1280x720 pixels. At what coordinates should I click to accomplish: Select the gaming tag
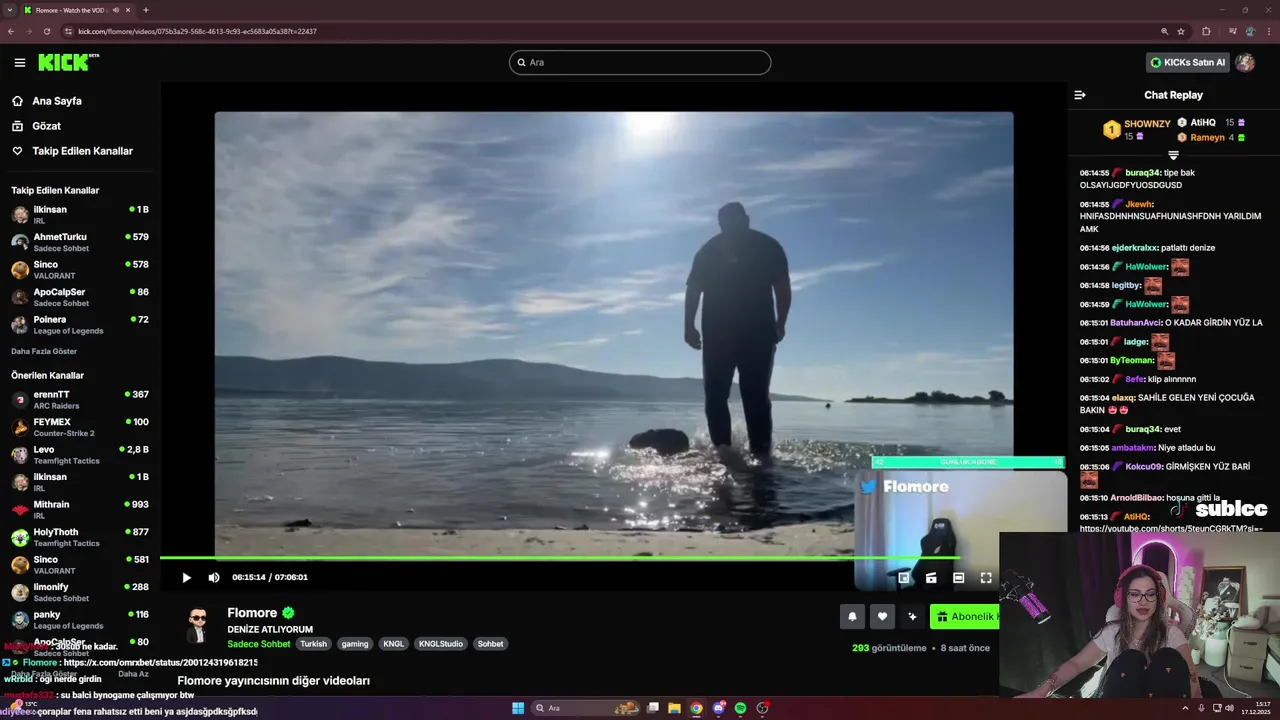(355, 644)
